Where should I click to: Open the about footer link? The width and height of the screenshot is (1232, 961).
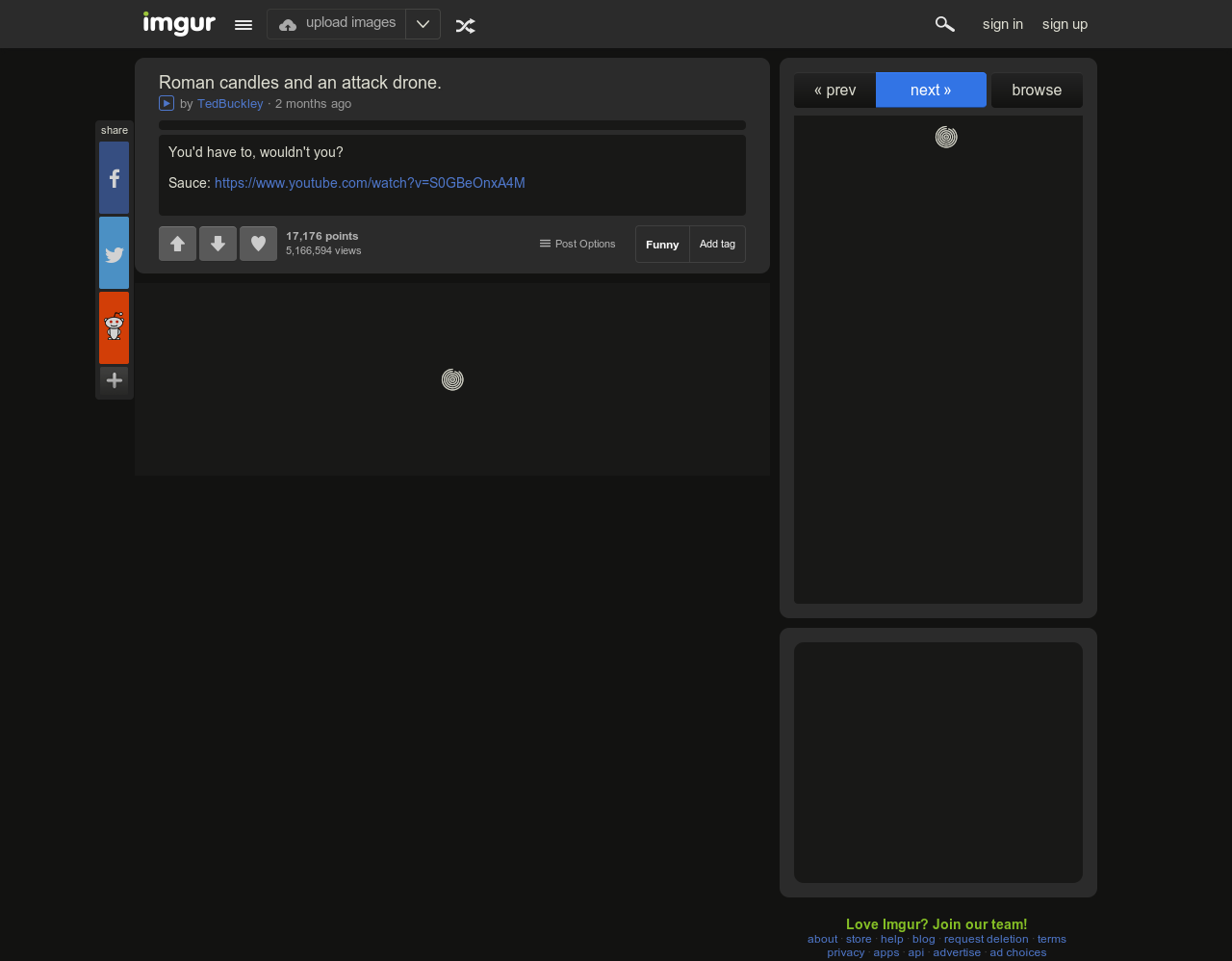(823, 939)
